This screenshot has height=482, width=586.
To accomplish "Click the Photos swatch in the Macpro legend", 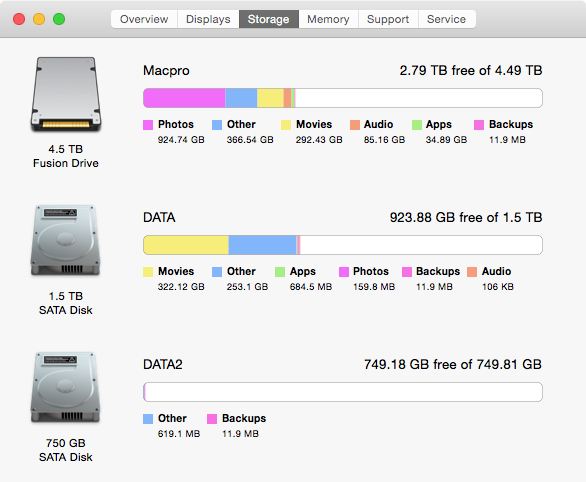I will (x=148, y=125).
